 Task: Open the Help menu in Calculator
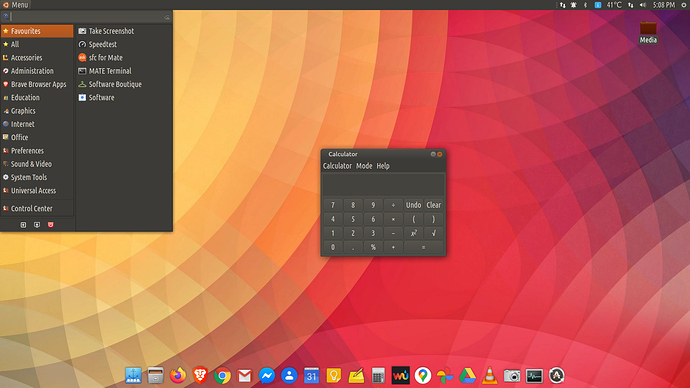tap(383, 166)
